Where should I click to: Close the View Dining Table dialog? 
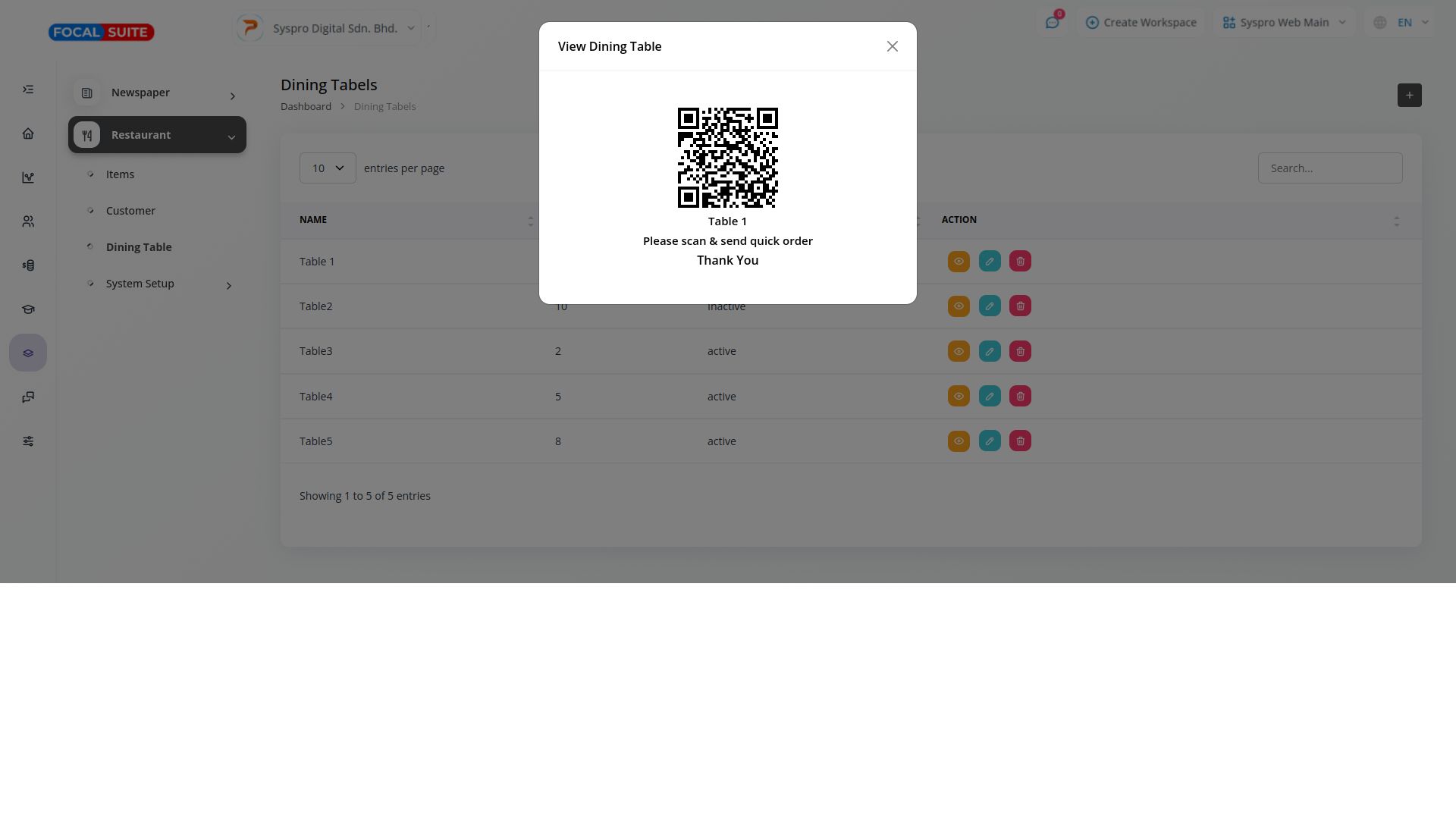tap(892, 46)
